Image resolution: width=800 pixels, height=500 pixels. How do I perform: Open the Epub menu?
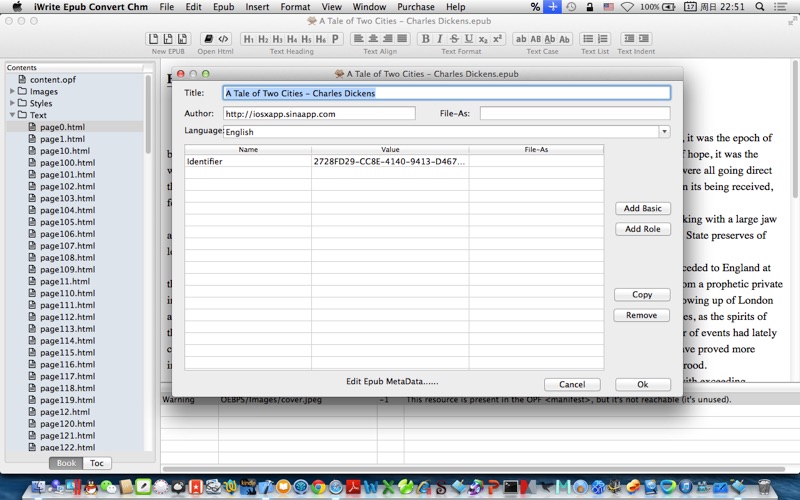click(x=223, y=7)
